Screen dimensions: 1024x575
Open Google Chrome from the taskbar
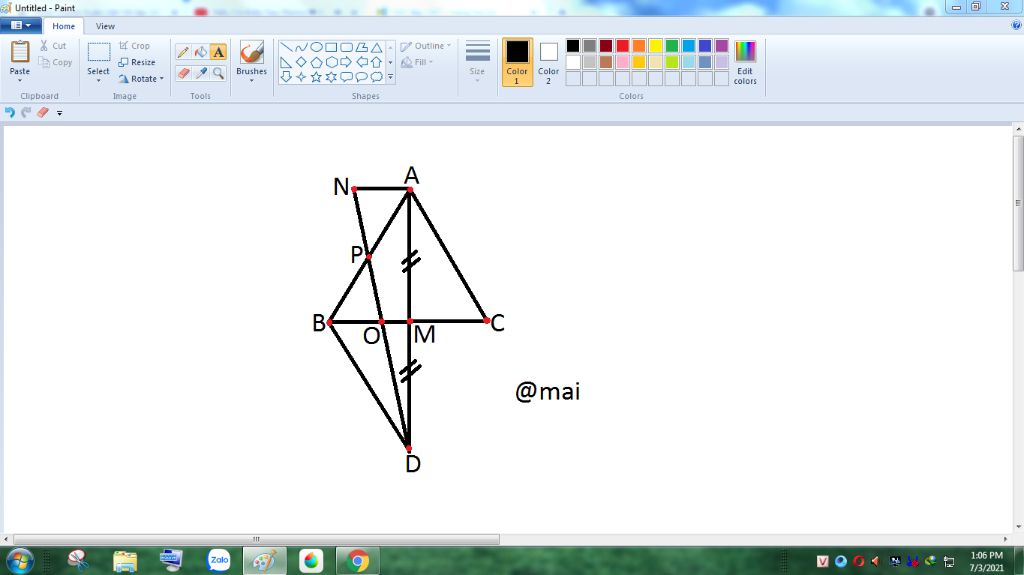(357, 561)
